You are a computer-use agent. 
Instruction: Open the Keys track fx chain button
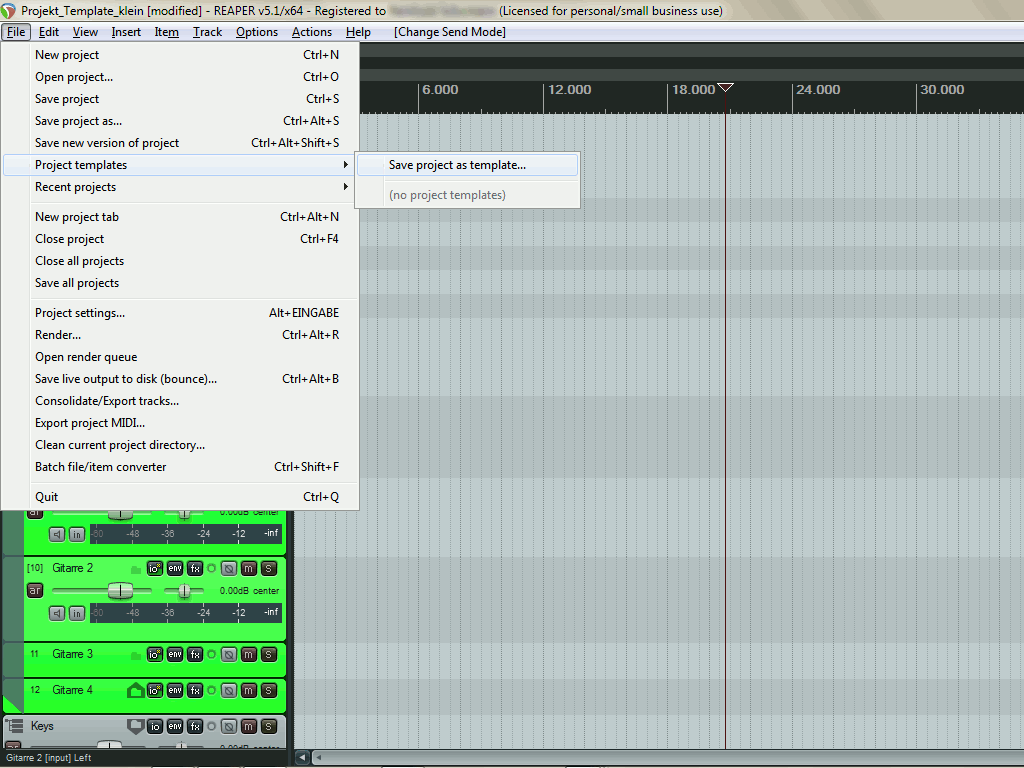(195, 726)
